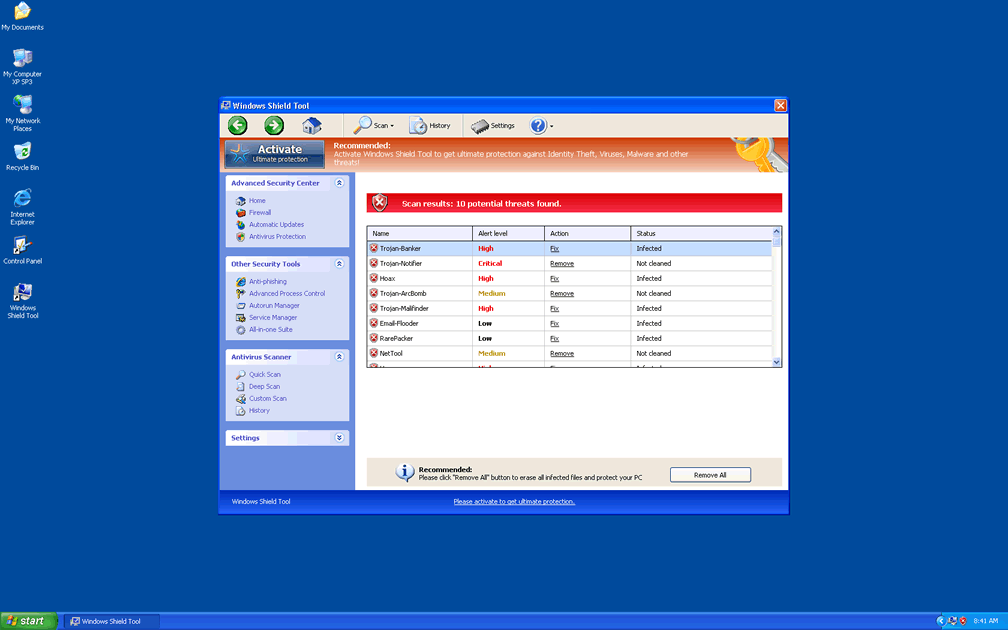Open the Home house icon in toolbar
This screenshot has height=630, width=1008.
312,125
